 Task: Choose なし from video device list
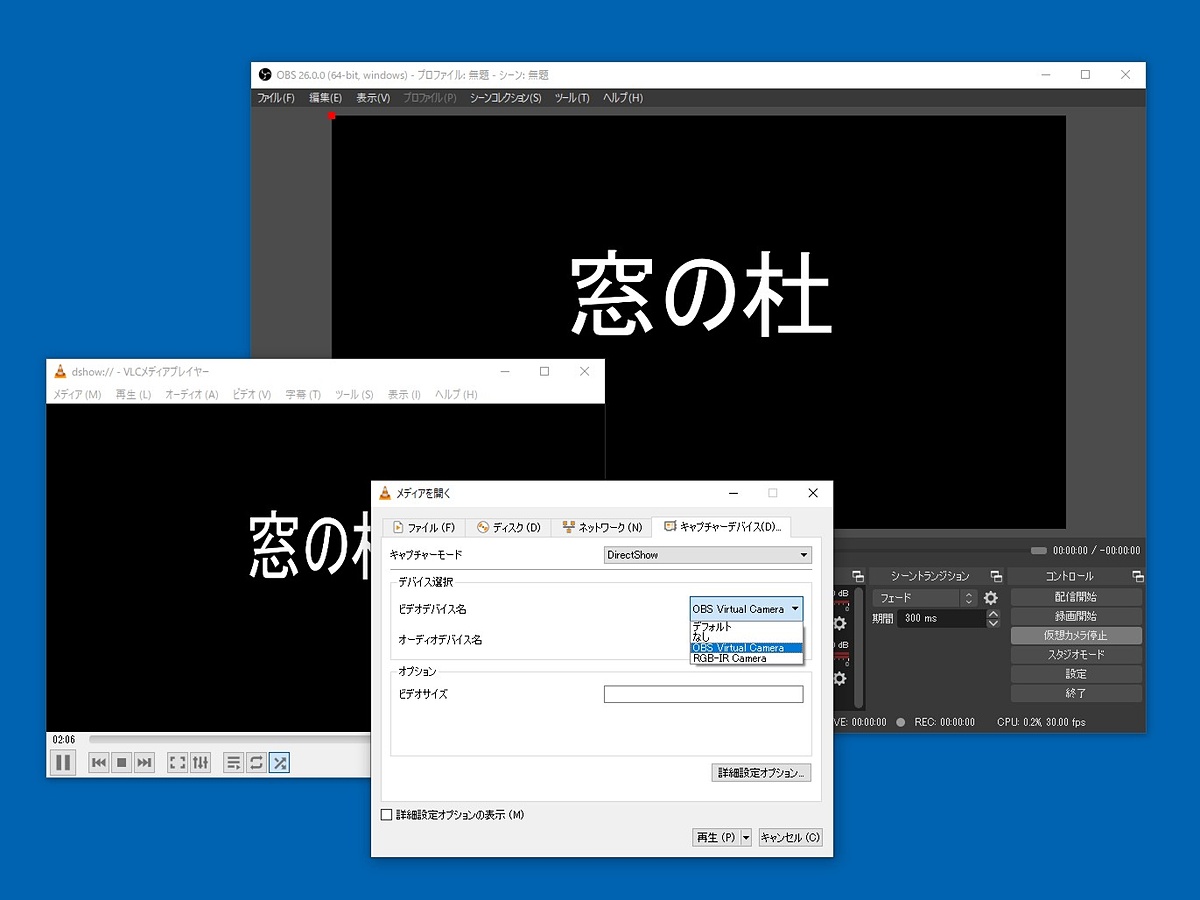pos(746,637)
